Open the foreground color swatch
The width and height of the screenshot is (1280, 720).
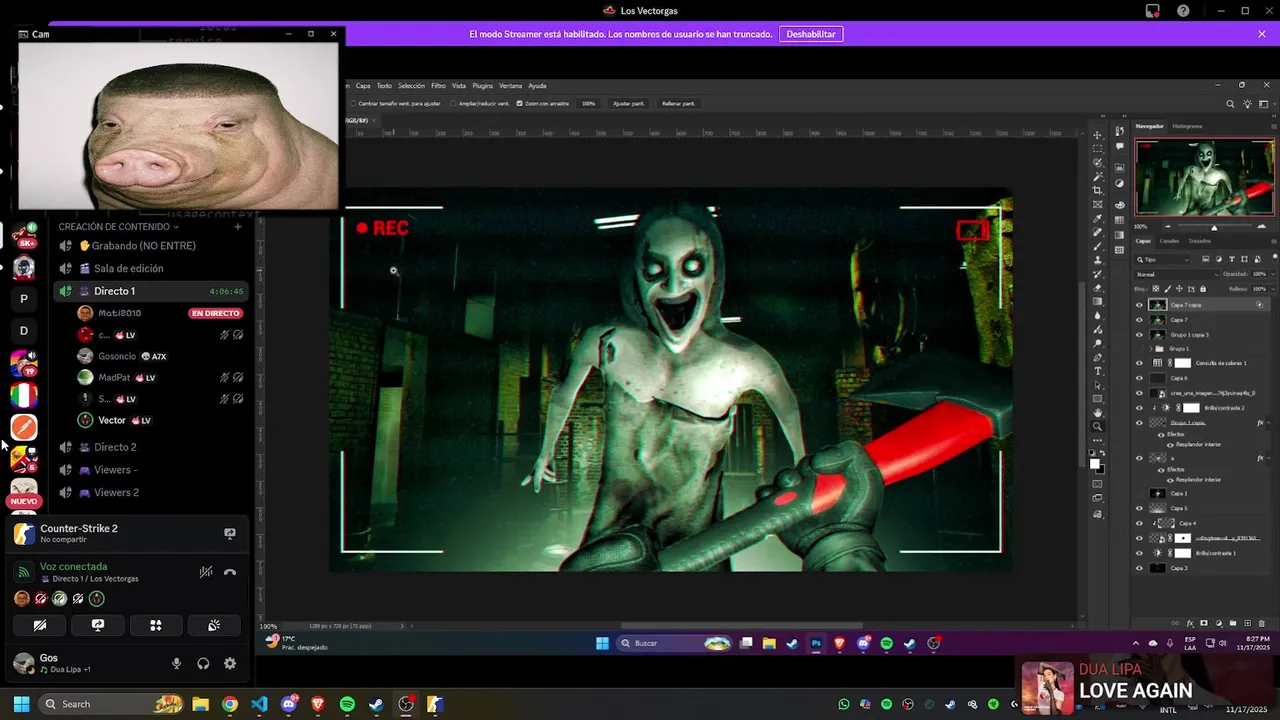point(1095,463)
